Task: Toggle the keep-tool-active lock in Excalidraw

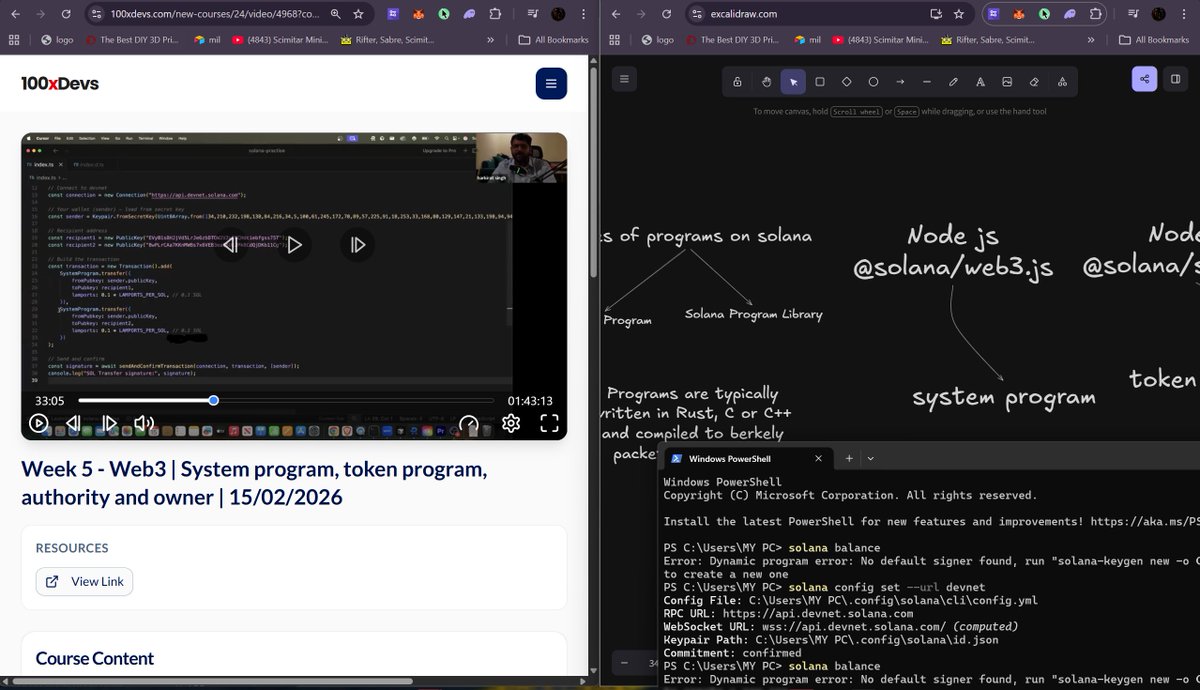Action: pos(737,82)
